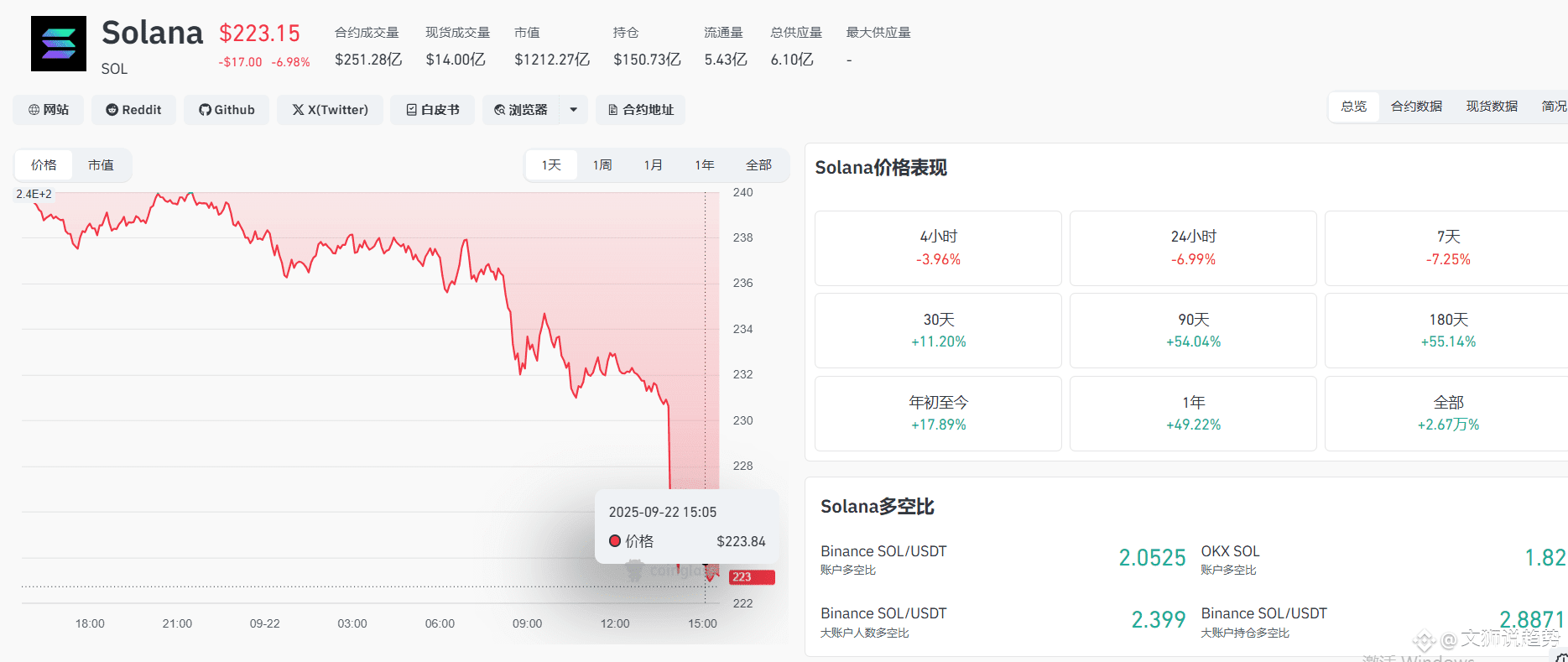This screenshot has height=662, width=1568.
Task: Click the 180天 +55.14% performance card
Action: click(x=1448, y=331)
